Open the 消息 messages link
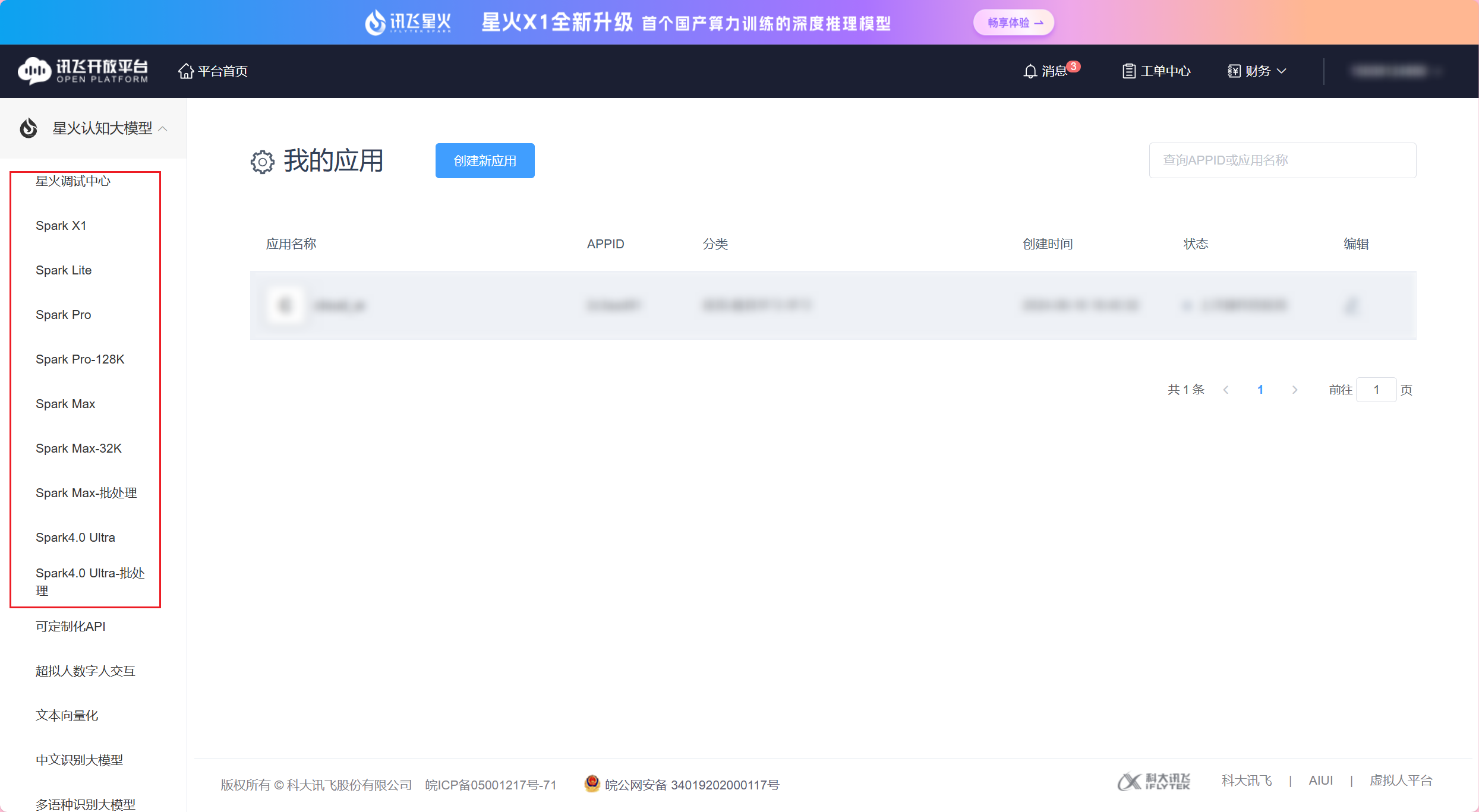1479x812 pixels. pyautogui.click(x=1054, y=72)
